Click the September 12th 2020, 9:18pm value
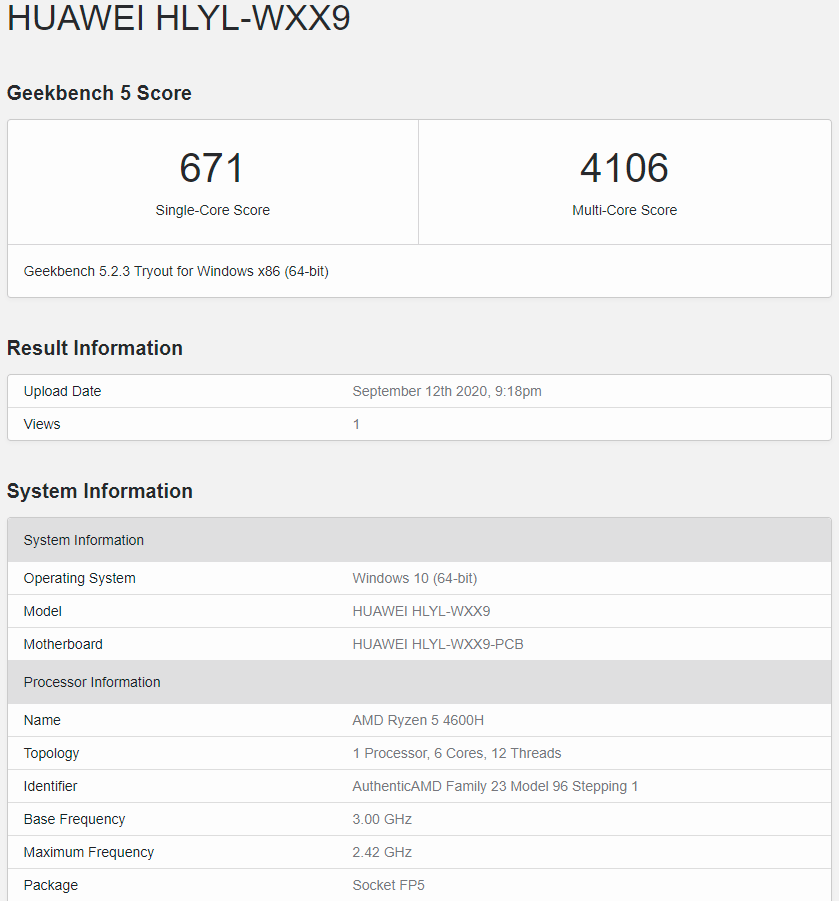839x901 pixels. pyautogui.click(x=447, y=391)
